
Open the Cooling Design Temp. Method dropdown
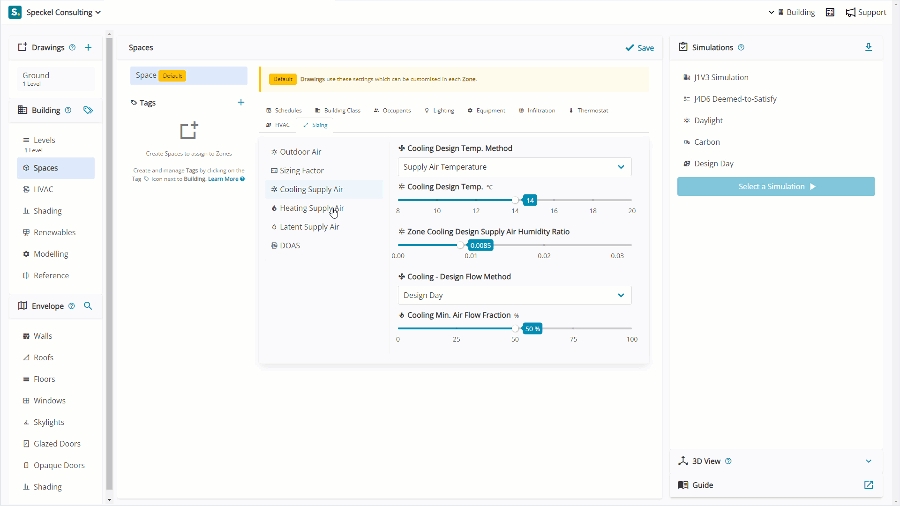513,167
